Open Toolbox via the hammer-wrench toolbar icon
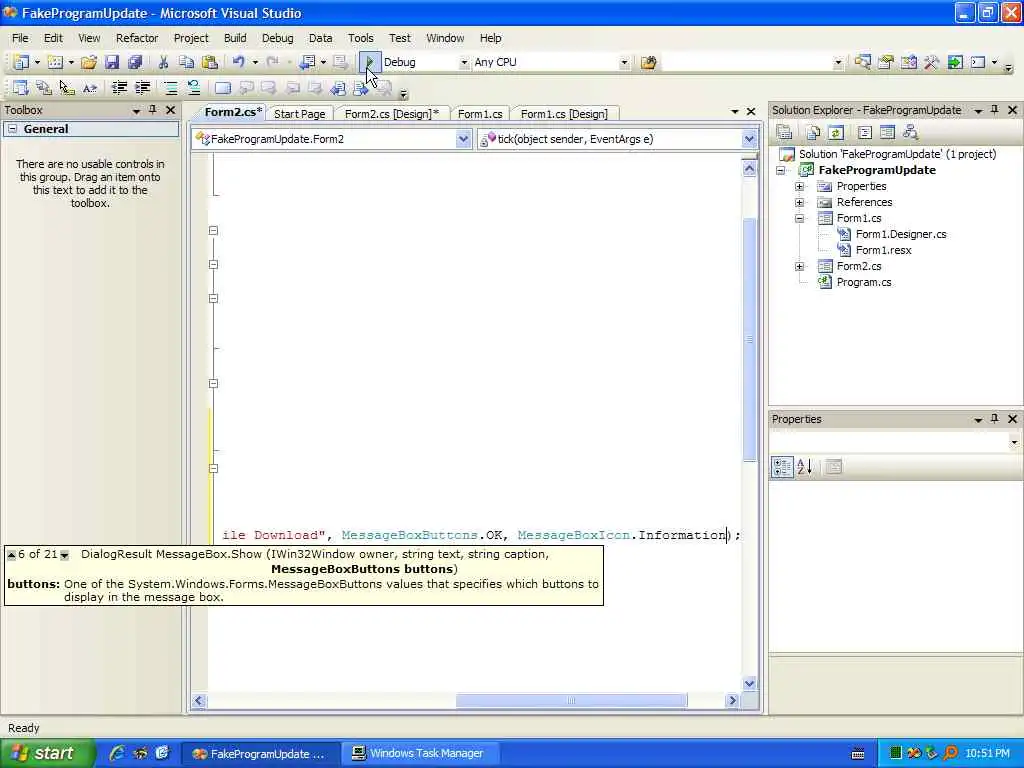 (x=932, y=62)
